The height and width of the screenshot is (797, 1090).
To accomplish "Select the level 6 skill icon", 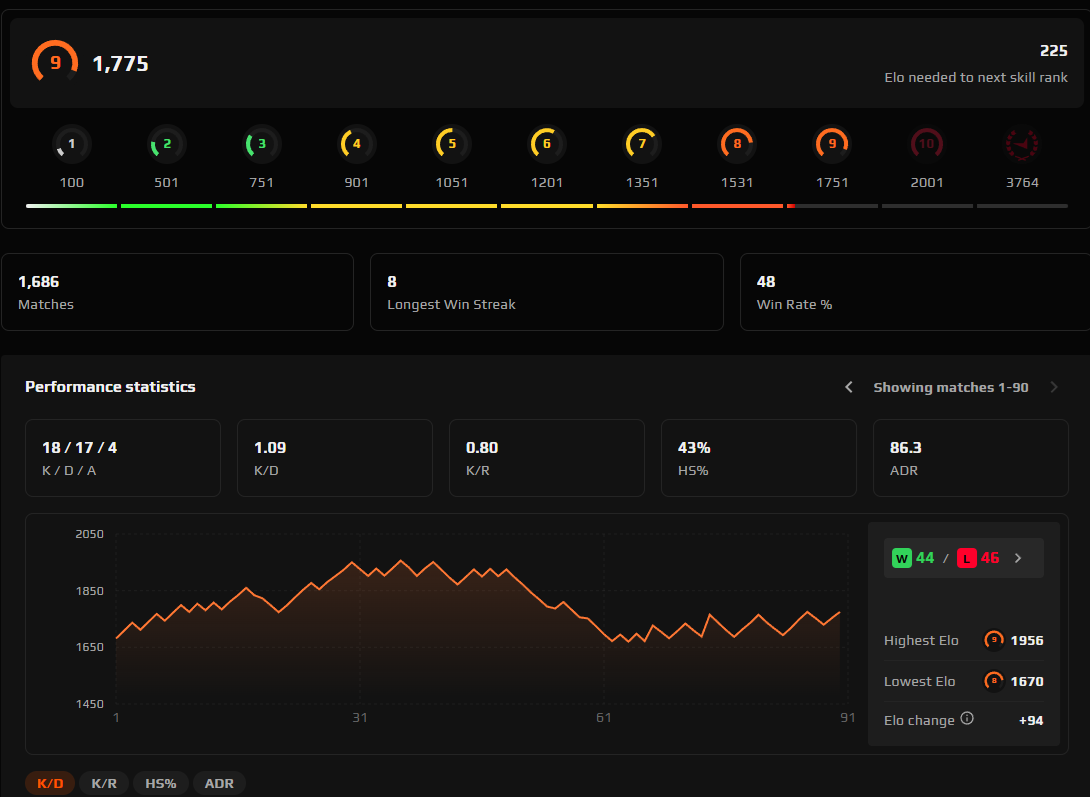I will (x=547, y=145).
